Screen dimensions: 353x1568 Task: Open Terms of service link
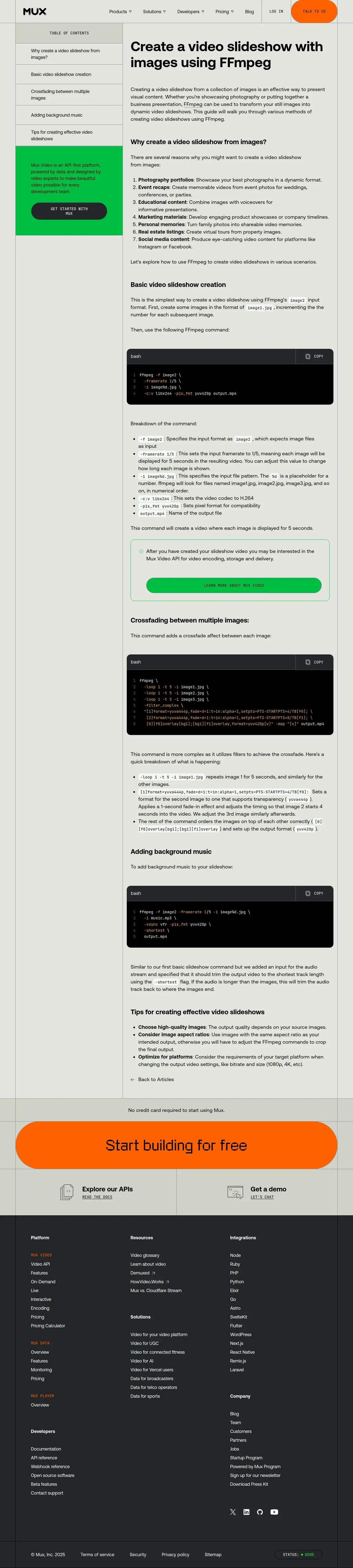[x=97, y=1554]
